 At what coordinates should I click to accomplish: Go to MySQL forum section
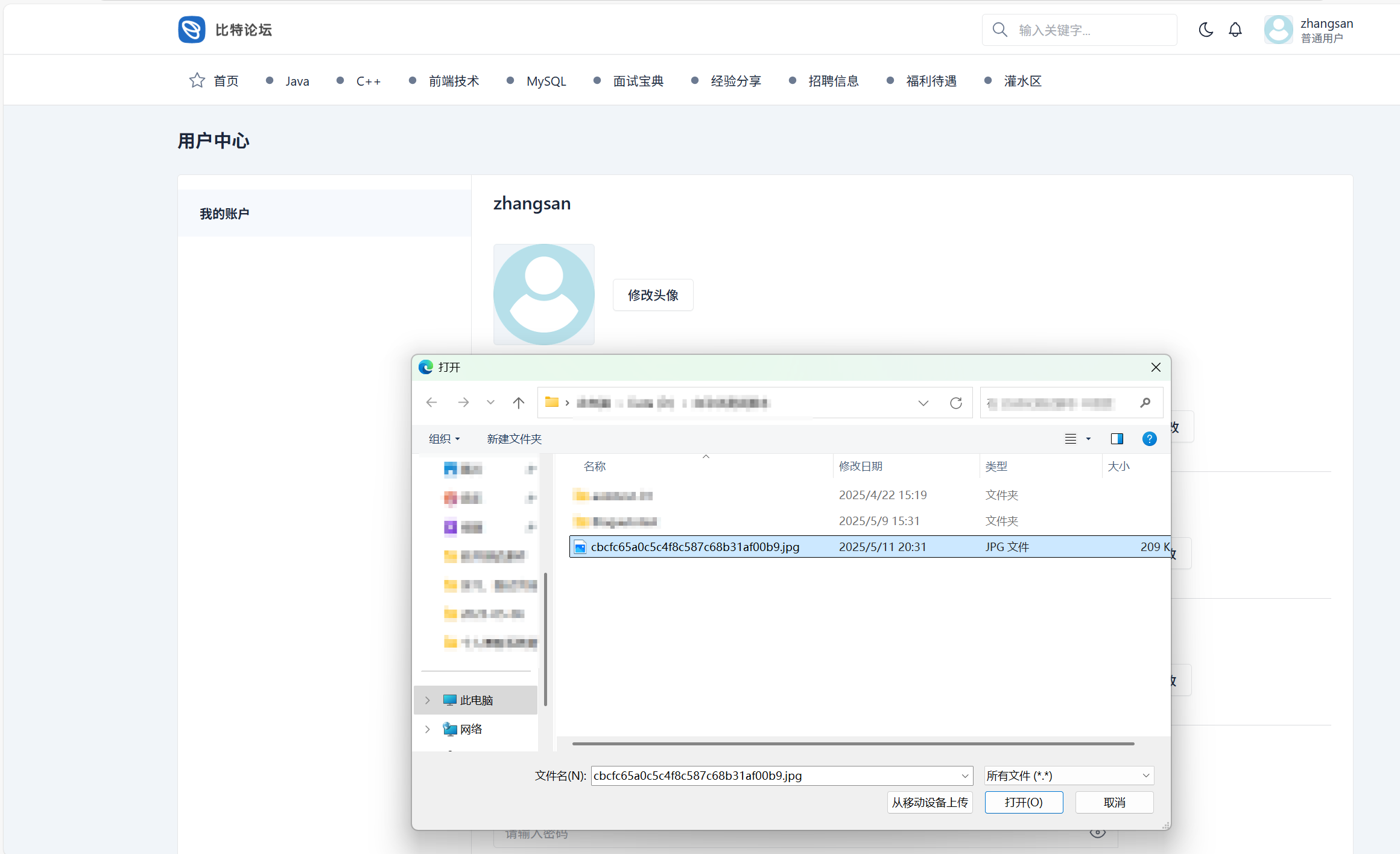(x=546, y=81)
